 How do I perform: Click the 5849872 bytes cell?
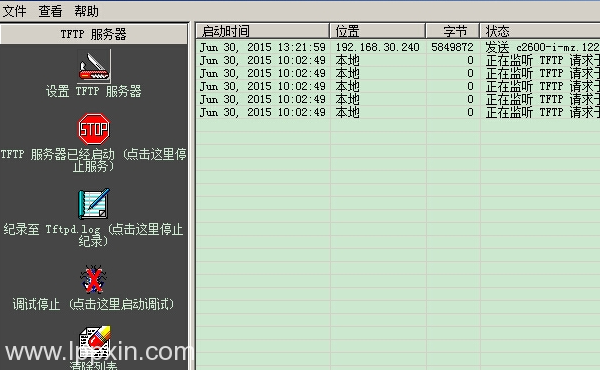[452, 47]
